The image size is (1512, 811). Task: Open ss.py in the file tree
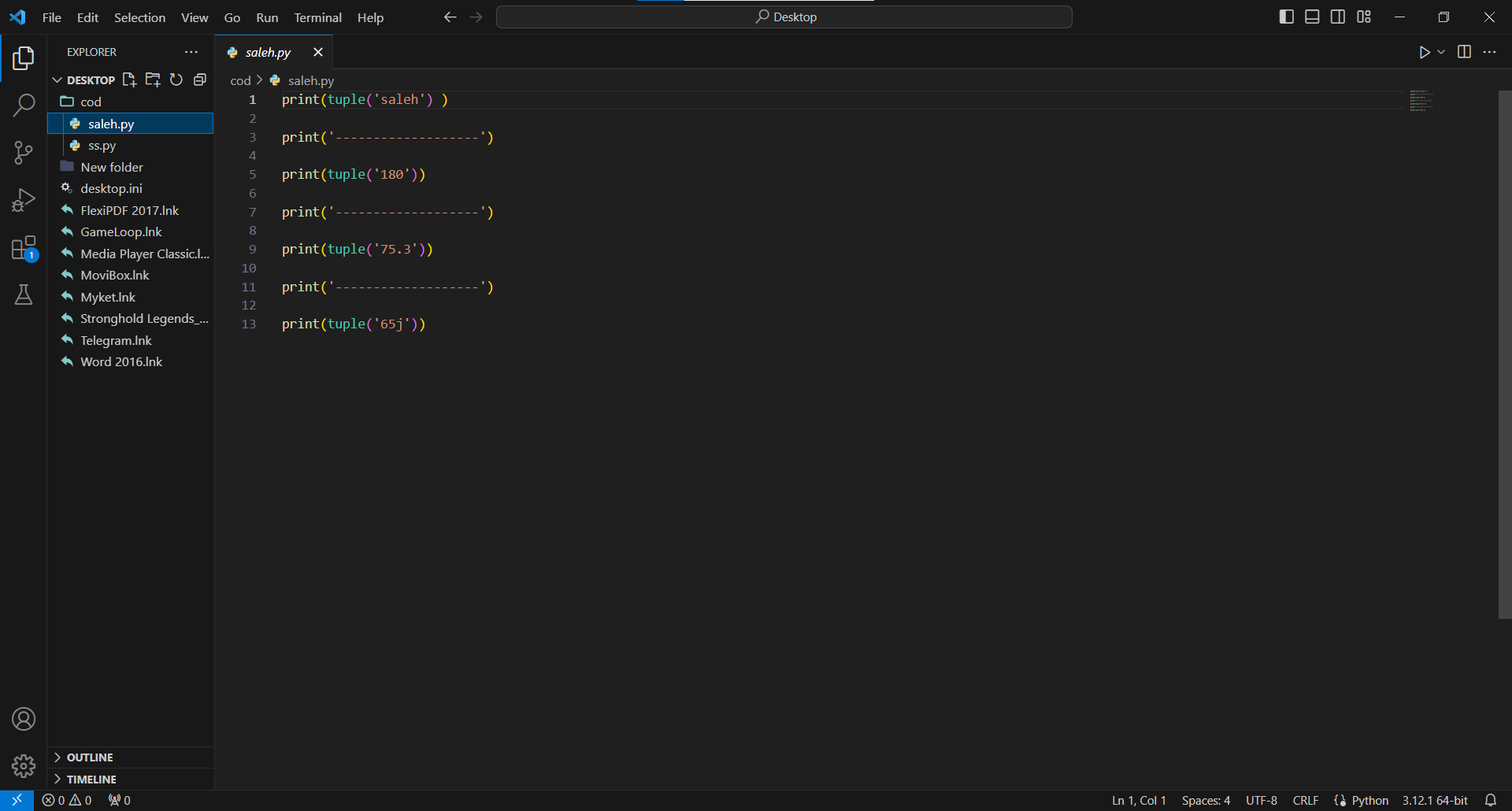click(x=102, y=146)
